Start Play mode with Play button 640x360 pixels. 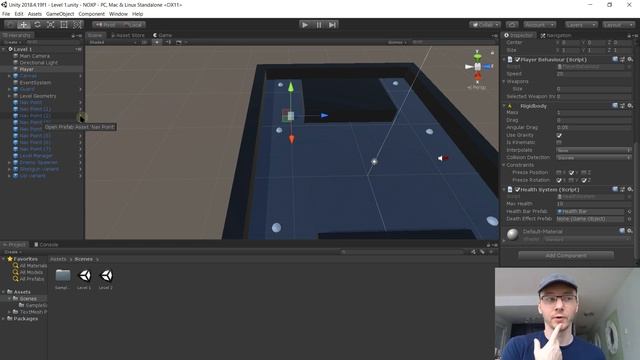coord(305,25)
